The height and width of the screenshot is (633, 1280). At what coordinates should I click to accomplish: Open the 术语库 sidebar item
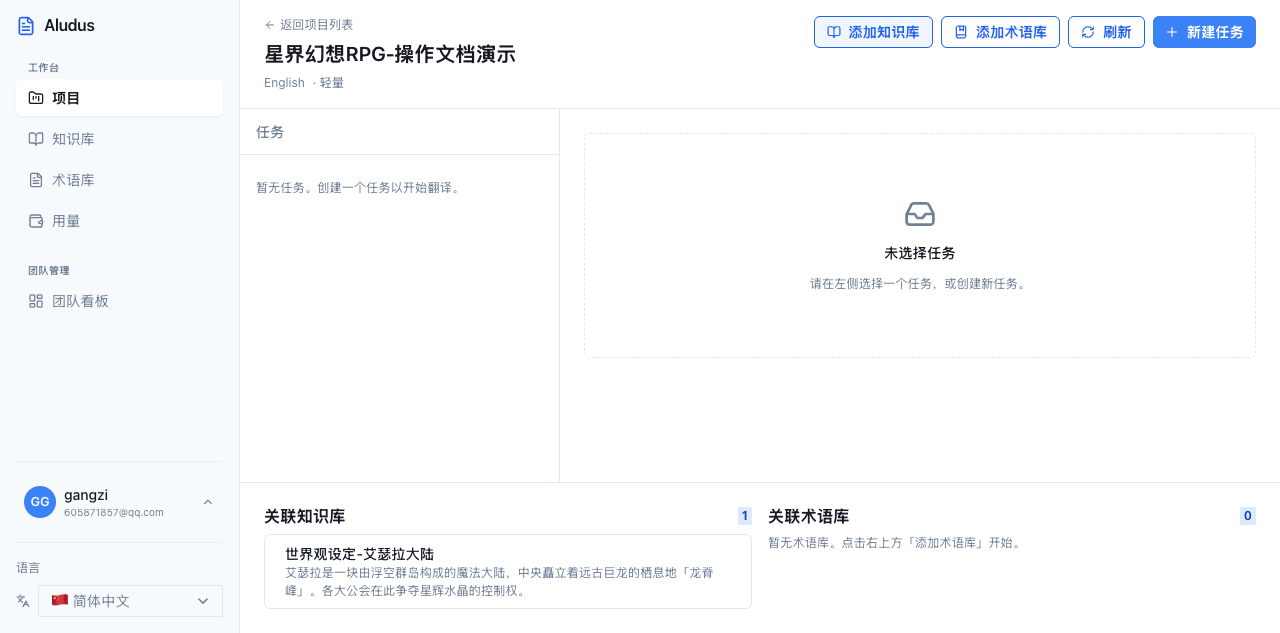119,180
